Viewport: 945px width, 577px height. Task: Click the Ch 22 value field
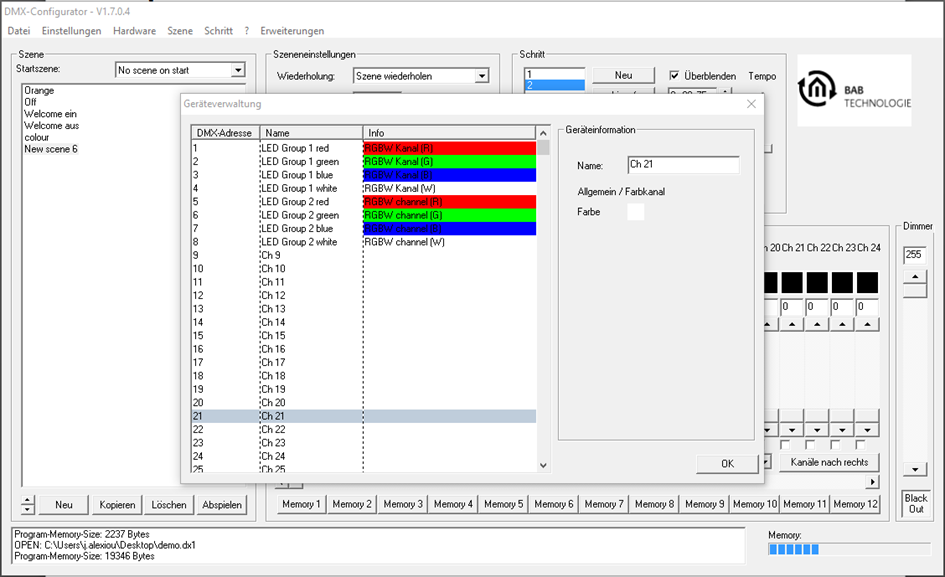click(x=817, y=307)
